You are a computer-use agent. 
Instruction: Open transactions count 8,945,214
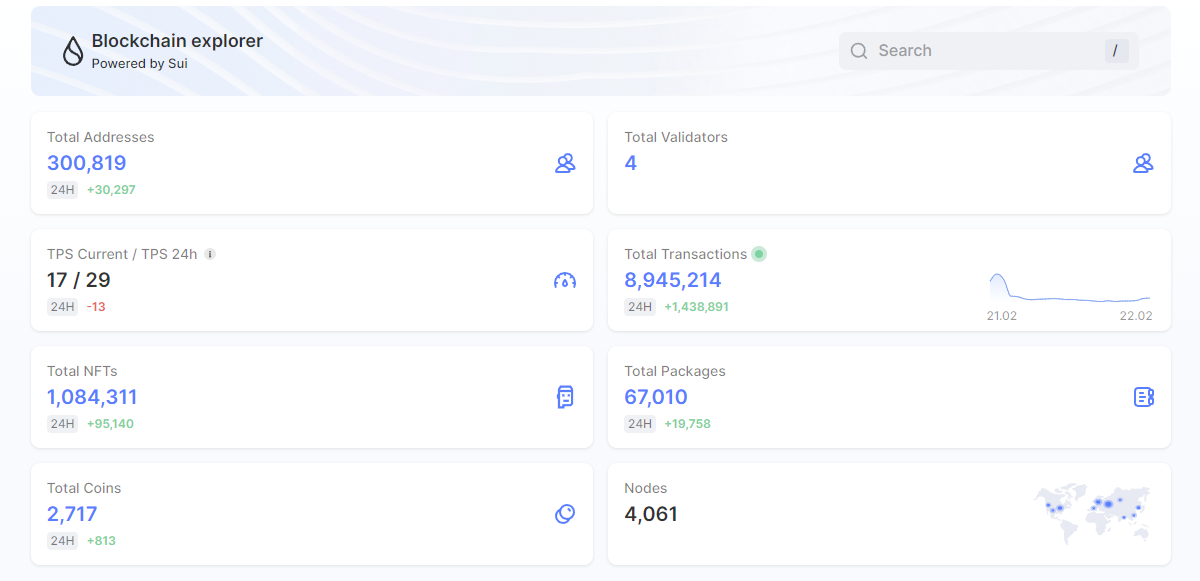click(x=674, y=280)
